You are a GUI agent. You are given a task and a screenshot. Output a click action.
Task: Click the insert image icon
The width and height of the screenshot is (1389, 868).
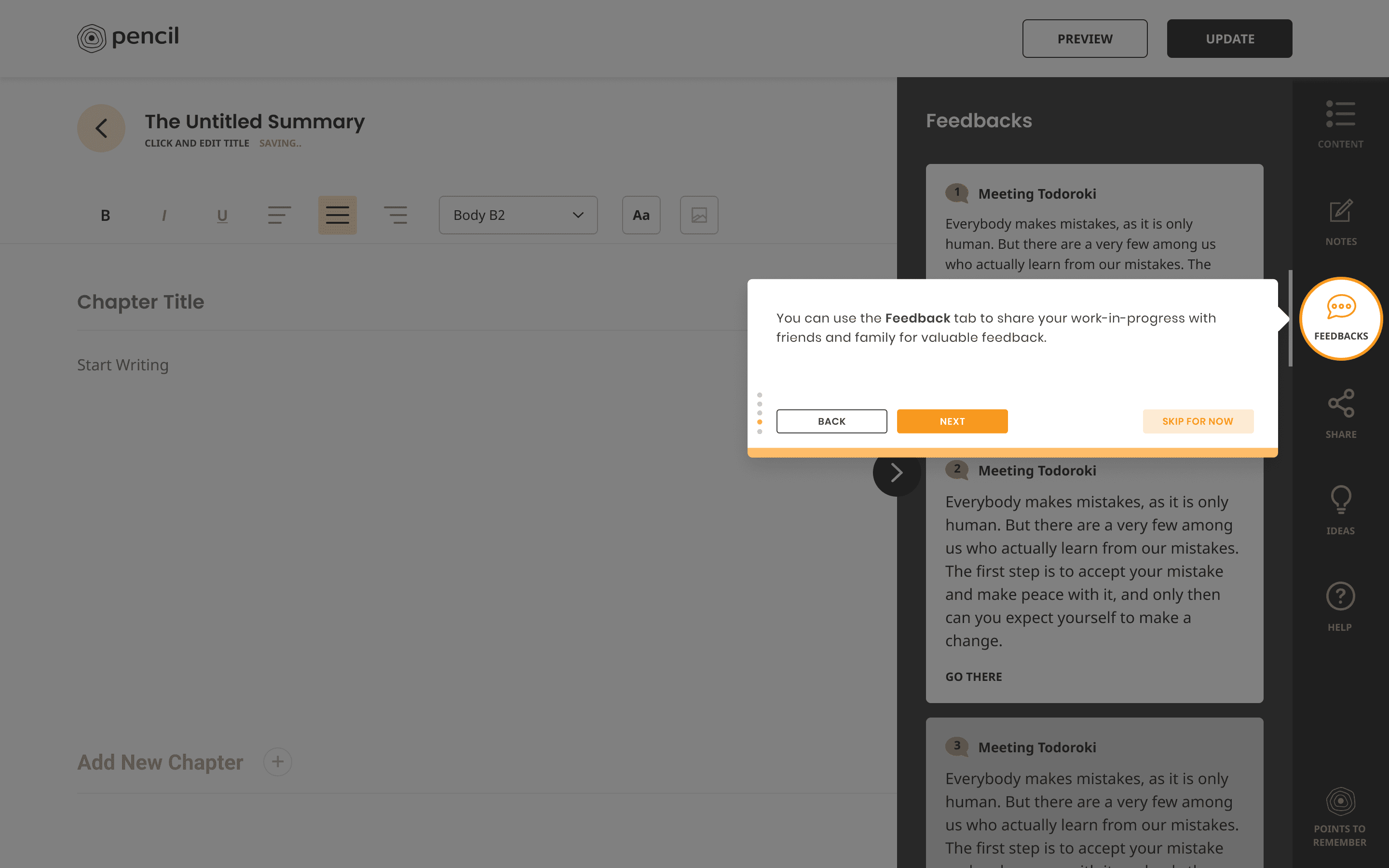[x=698, y=215]
